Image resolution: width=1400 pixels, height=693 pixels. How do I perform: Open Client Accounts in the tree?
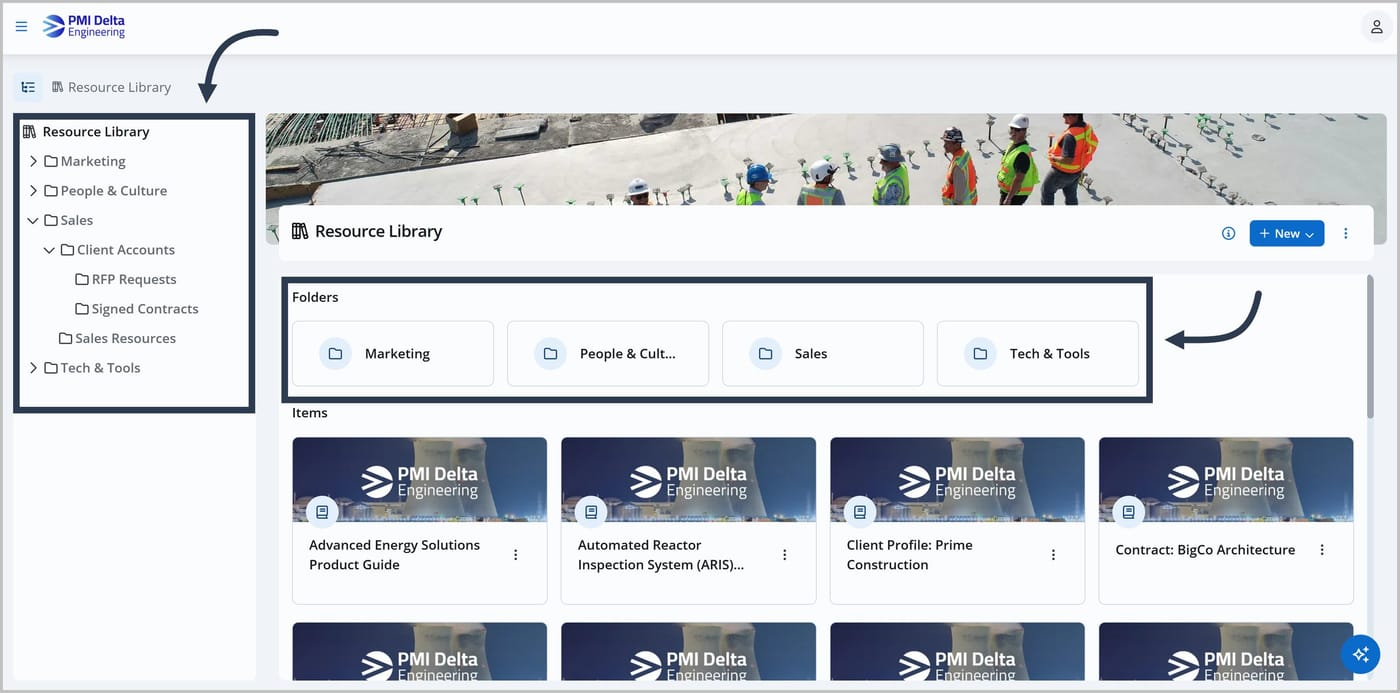tap(118, 250)
